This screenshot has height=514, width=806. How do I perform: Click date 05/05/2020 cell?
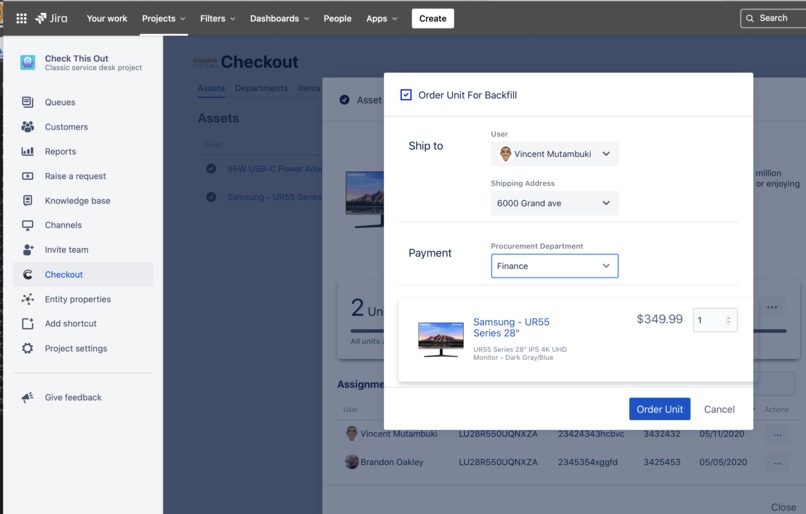pyautogui.click(x=723, y=463)
